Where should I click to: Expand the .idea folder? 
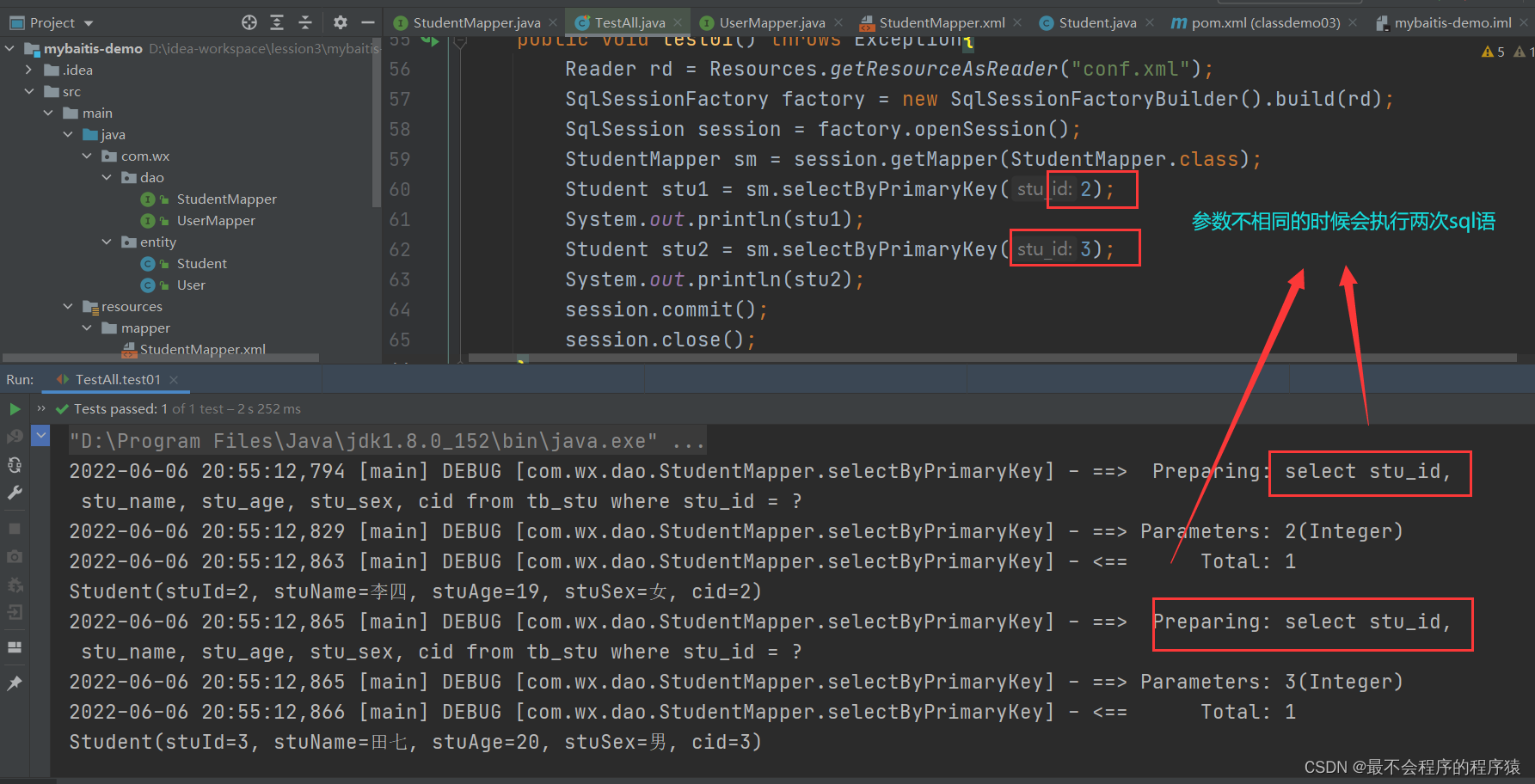click(29, 70)
